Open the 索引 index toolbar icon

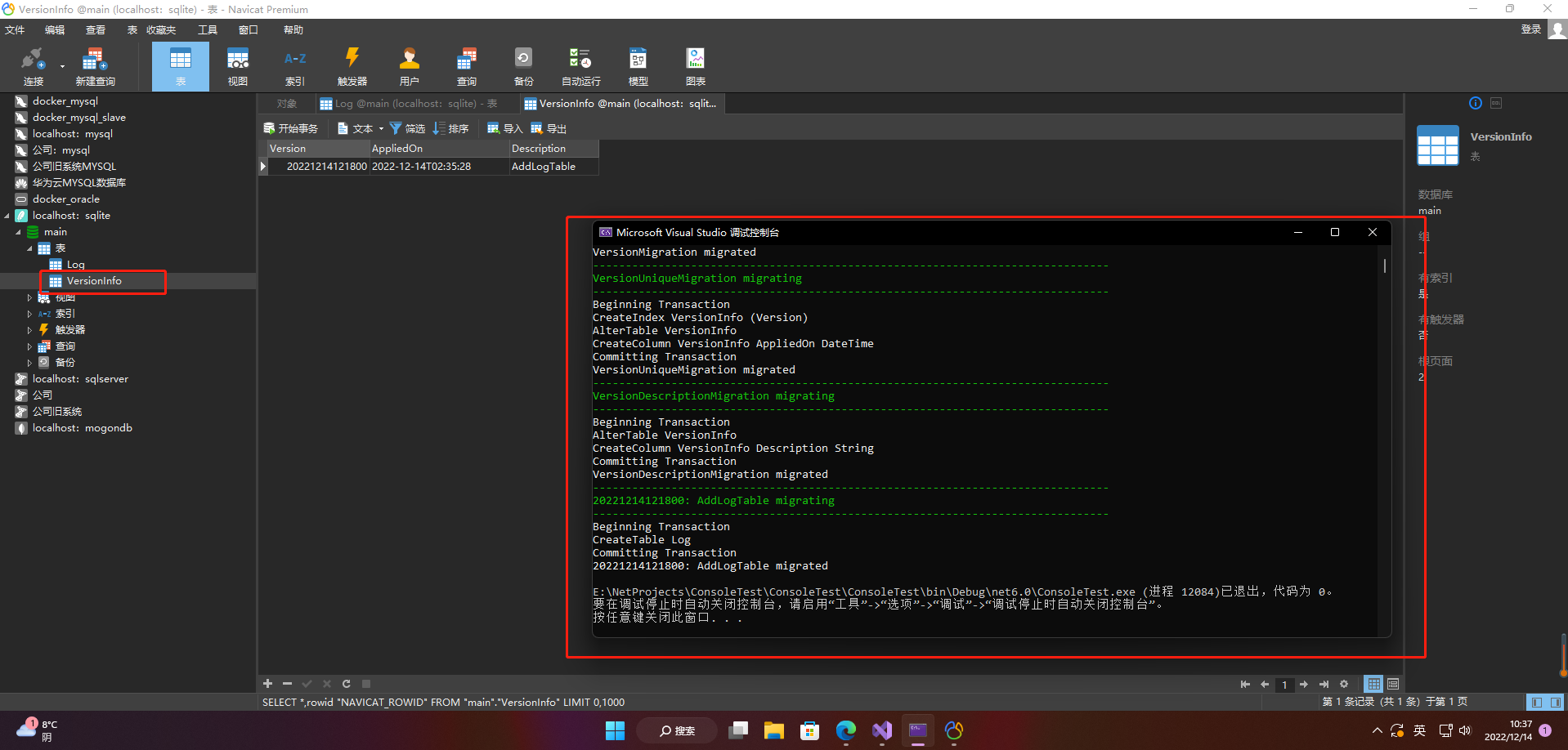295,66
